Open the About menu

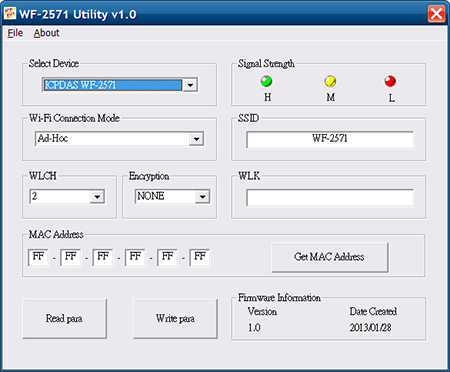click(46, 33)
